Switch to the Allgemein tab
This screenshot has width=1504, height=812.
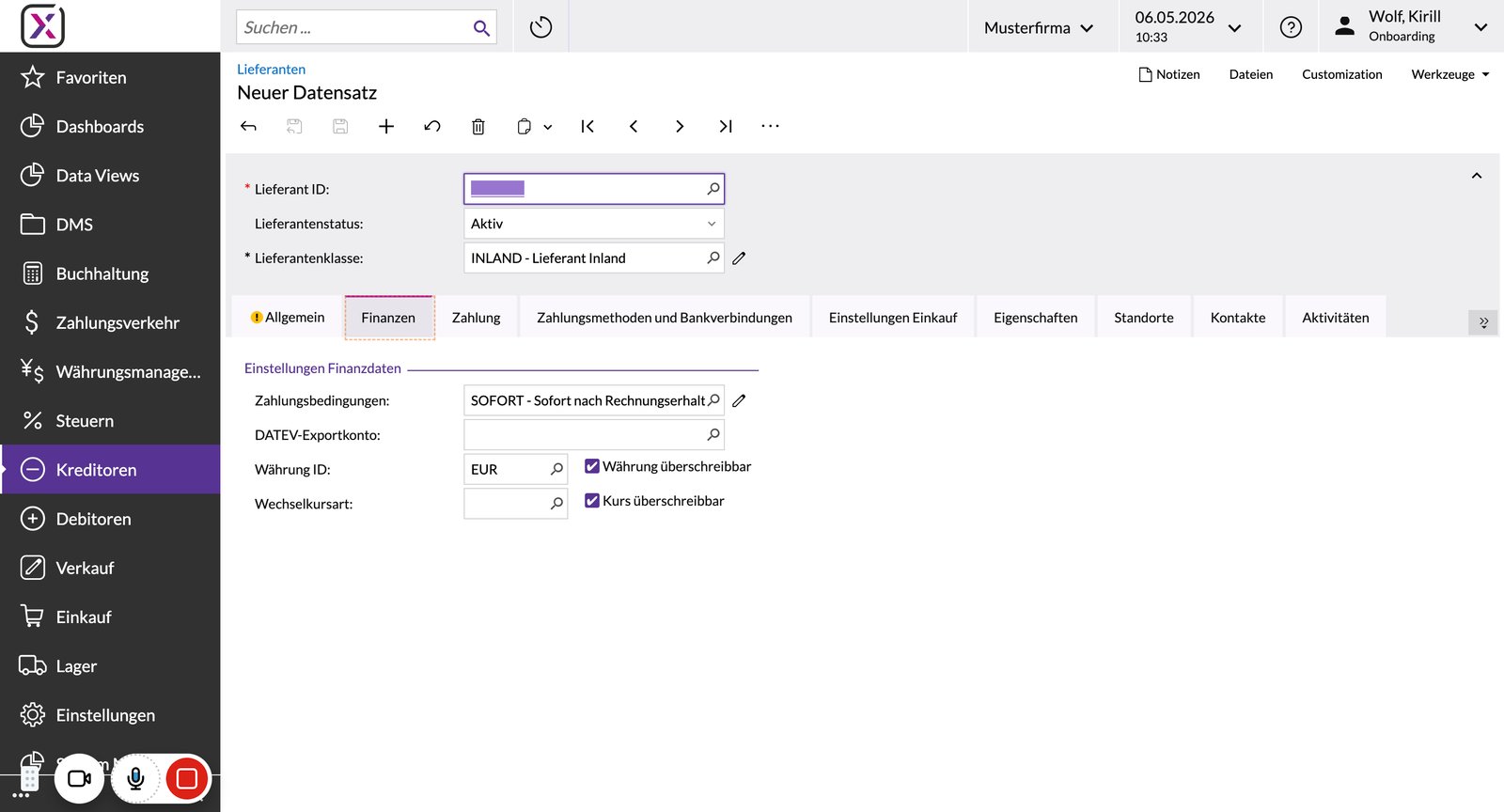click(288, 318)
